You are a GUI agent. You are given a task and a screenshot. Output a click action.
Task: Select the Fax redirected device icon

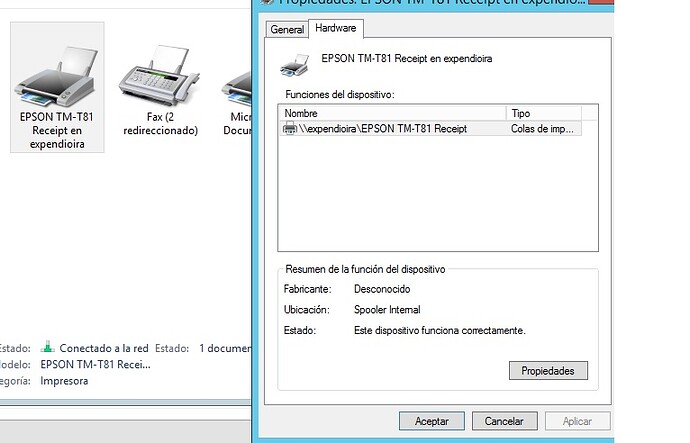pyautogui.click(x=159, y=75)
